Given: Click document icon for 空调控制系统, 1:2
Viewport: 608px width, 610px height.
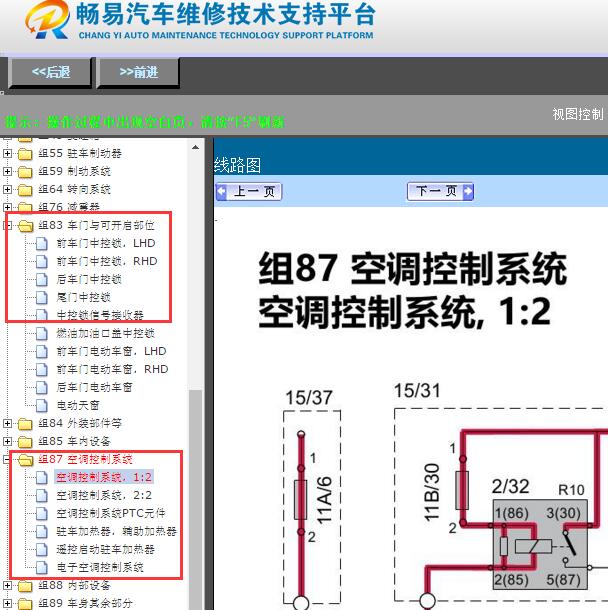Looking at the screenshot, I should 42,477.
